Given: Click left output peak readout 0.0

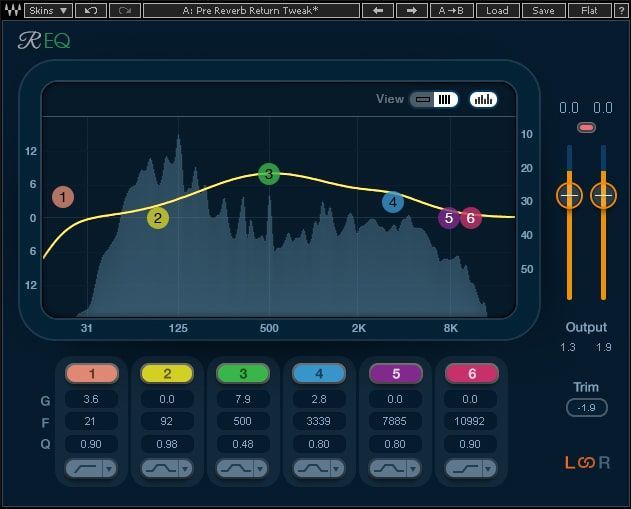Looking at the screenshot, I should (569, 108).
